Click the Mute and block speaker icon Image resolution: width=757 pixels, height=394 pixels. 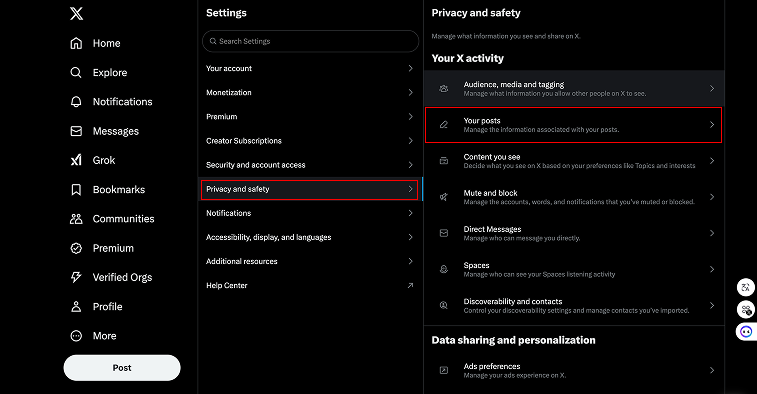[444, 197]
